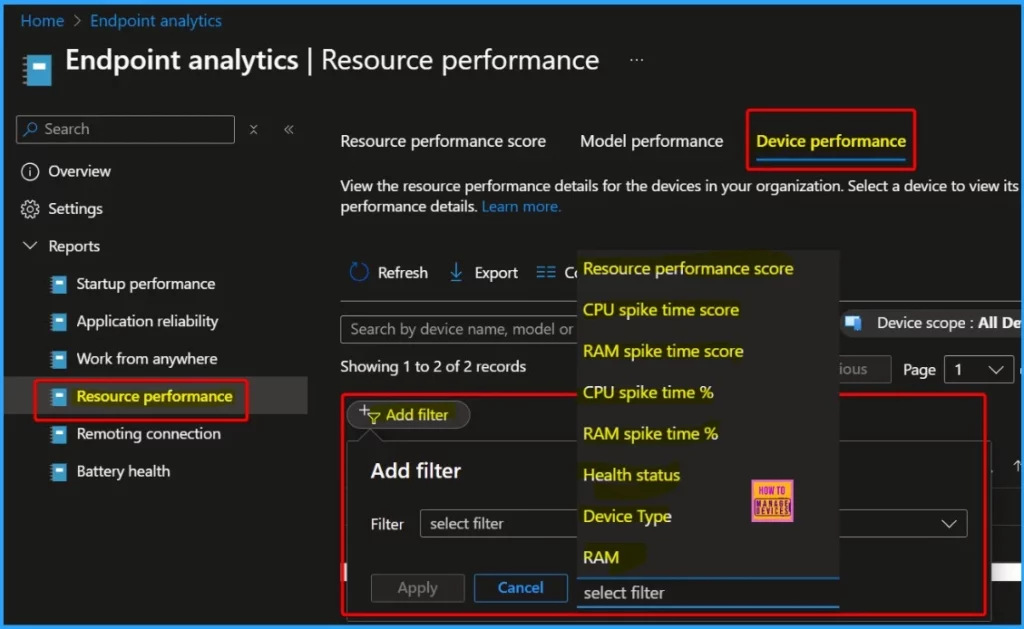Clear the sidebar search with X icon
The image size is (1024, 629).
pyautogui.click(x=253, y=129)
